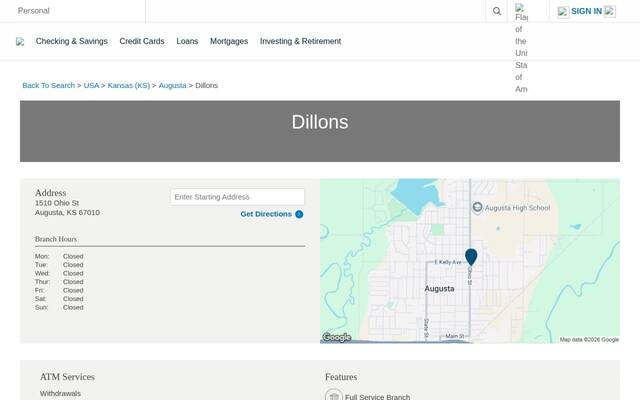
Task: Click Map data ©2026 Google attribution
Action: (x=589, y=340)
